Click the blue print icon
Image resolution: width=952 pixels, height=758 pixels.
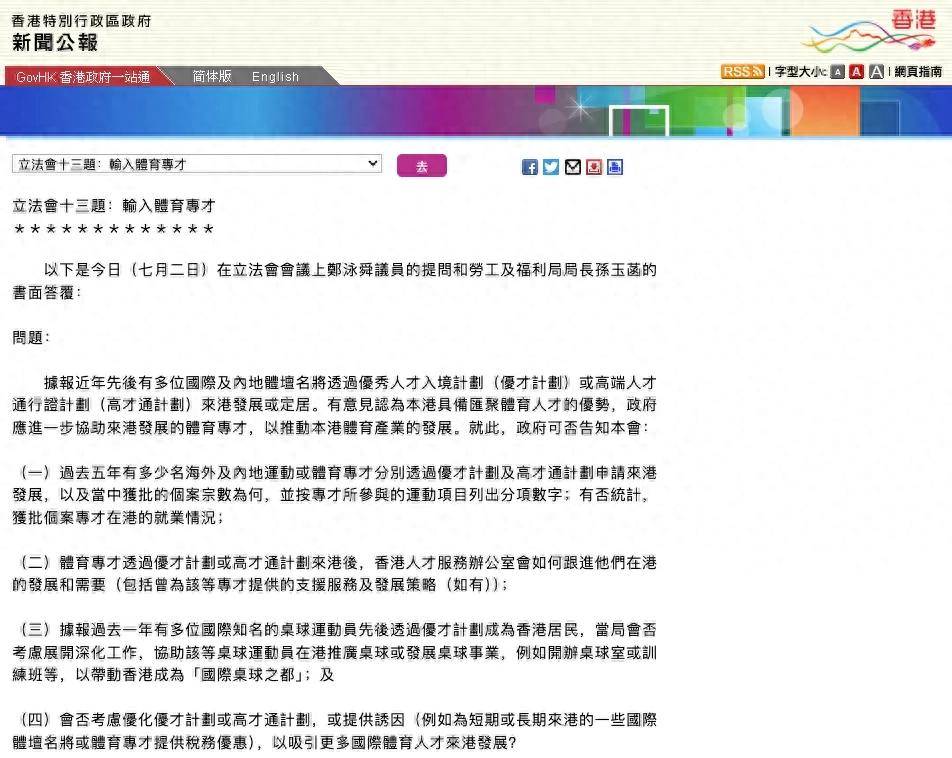[615, 167]
